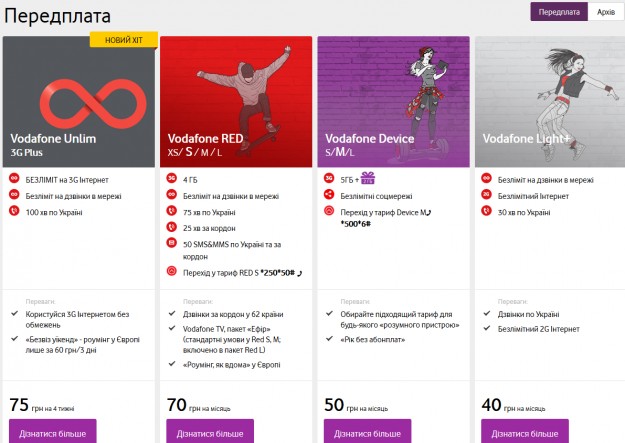Click the 3G icon beside 4 ГБ
Screen dimensions: 625x443
click(x=171, y=180)
